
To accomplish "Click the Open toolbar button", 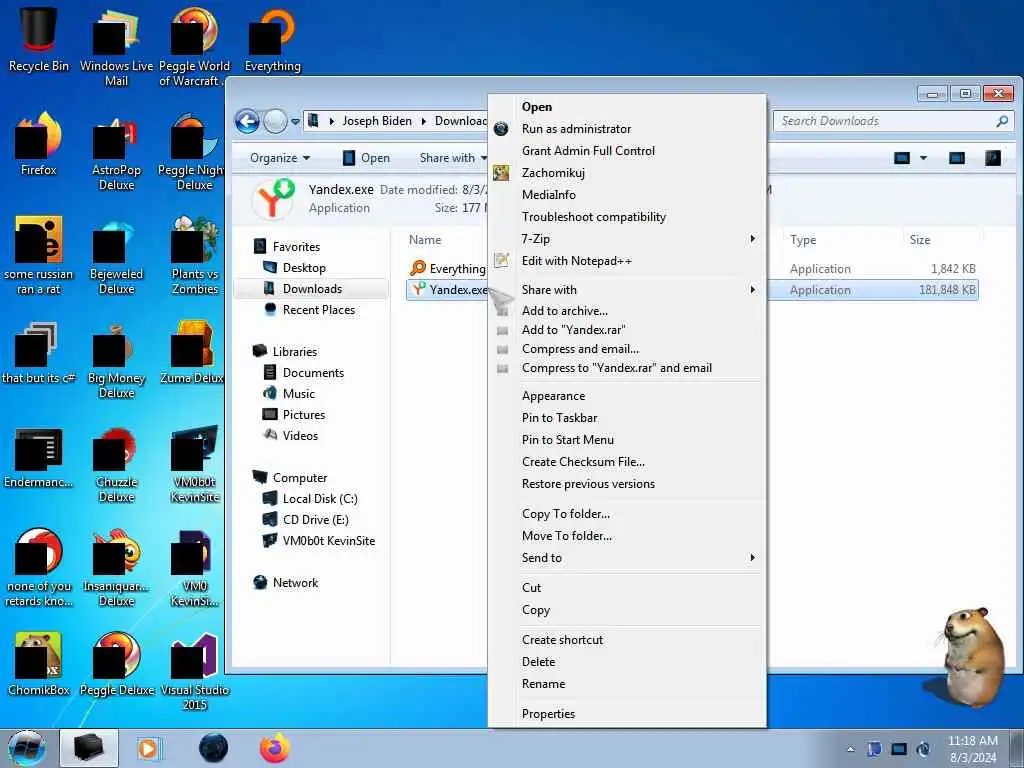I will tap(366, 158).
